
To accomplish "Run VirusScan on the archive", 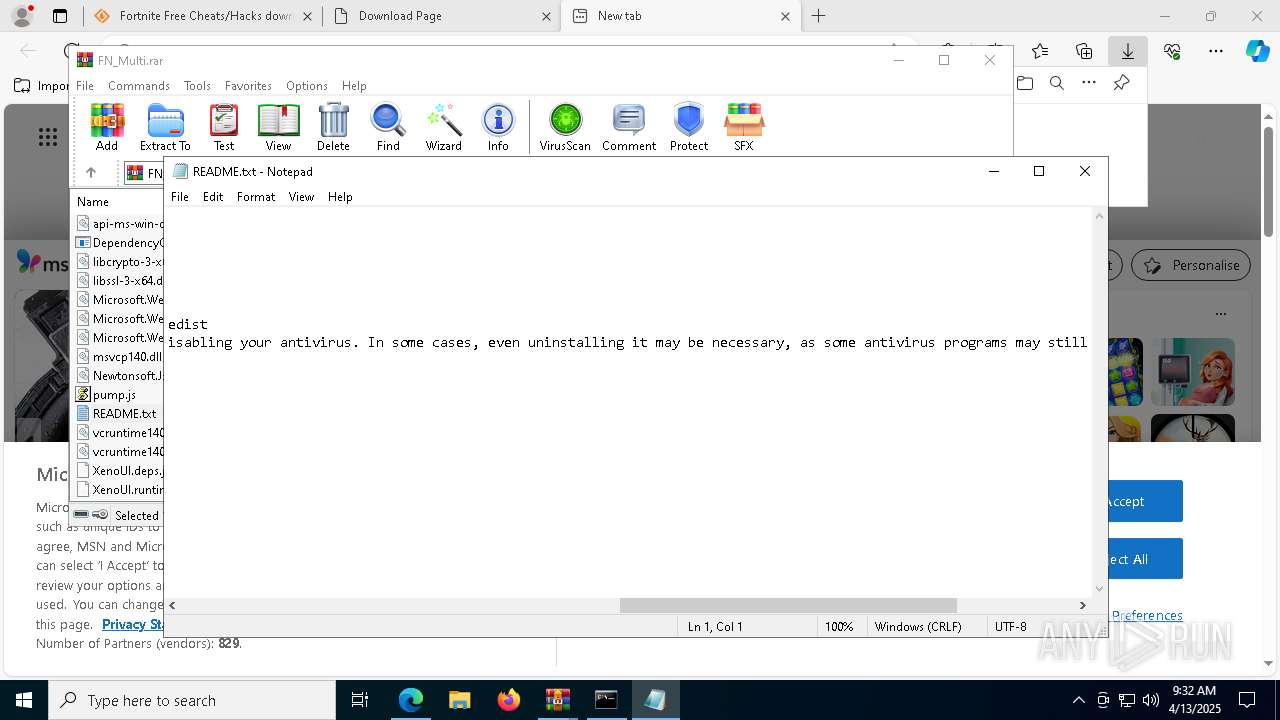I will point(565,127).
